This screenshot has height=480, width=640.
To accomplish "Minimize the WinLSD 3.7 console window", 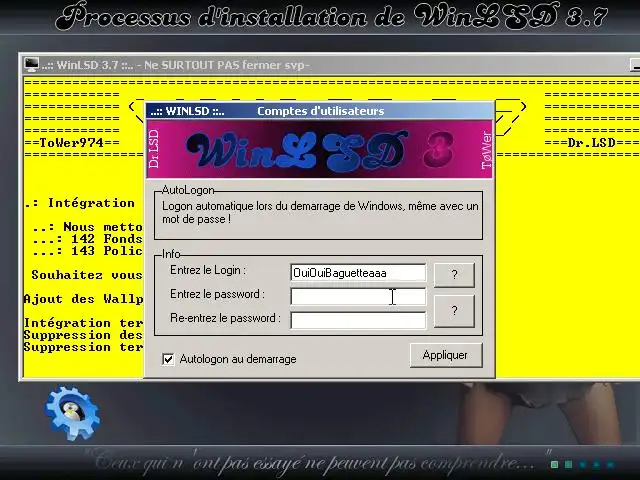I will (x=635, y=65).
